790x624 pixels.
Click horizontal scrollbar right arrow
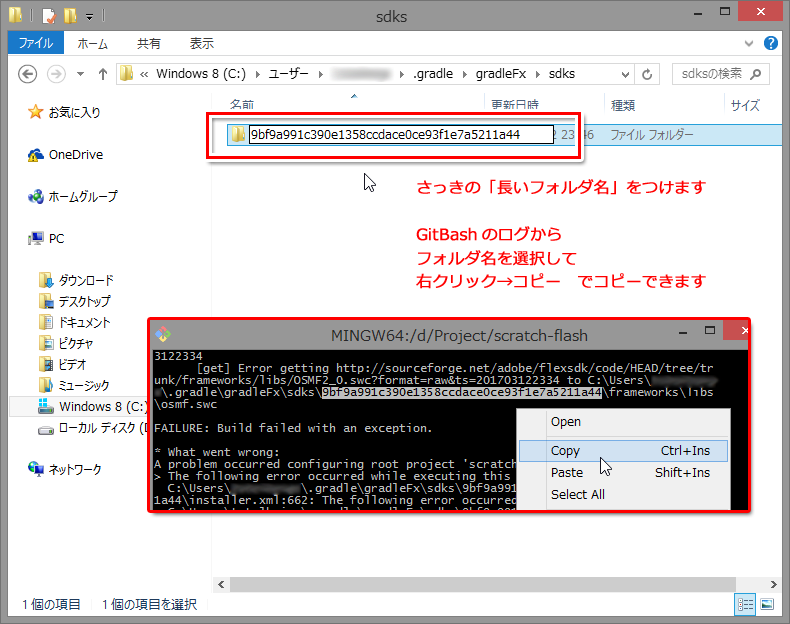coord(773,584)
